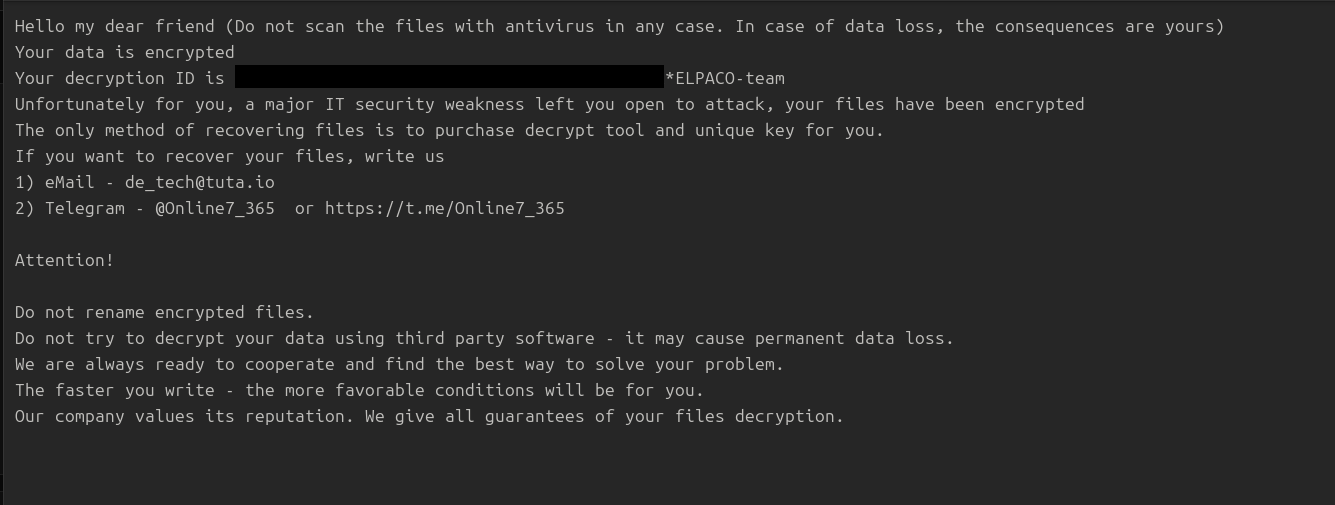This screenshot has height=505, width=1335.
Task: Click the words "third party software"
Action: [x=499, y=338]
